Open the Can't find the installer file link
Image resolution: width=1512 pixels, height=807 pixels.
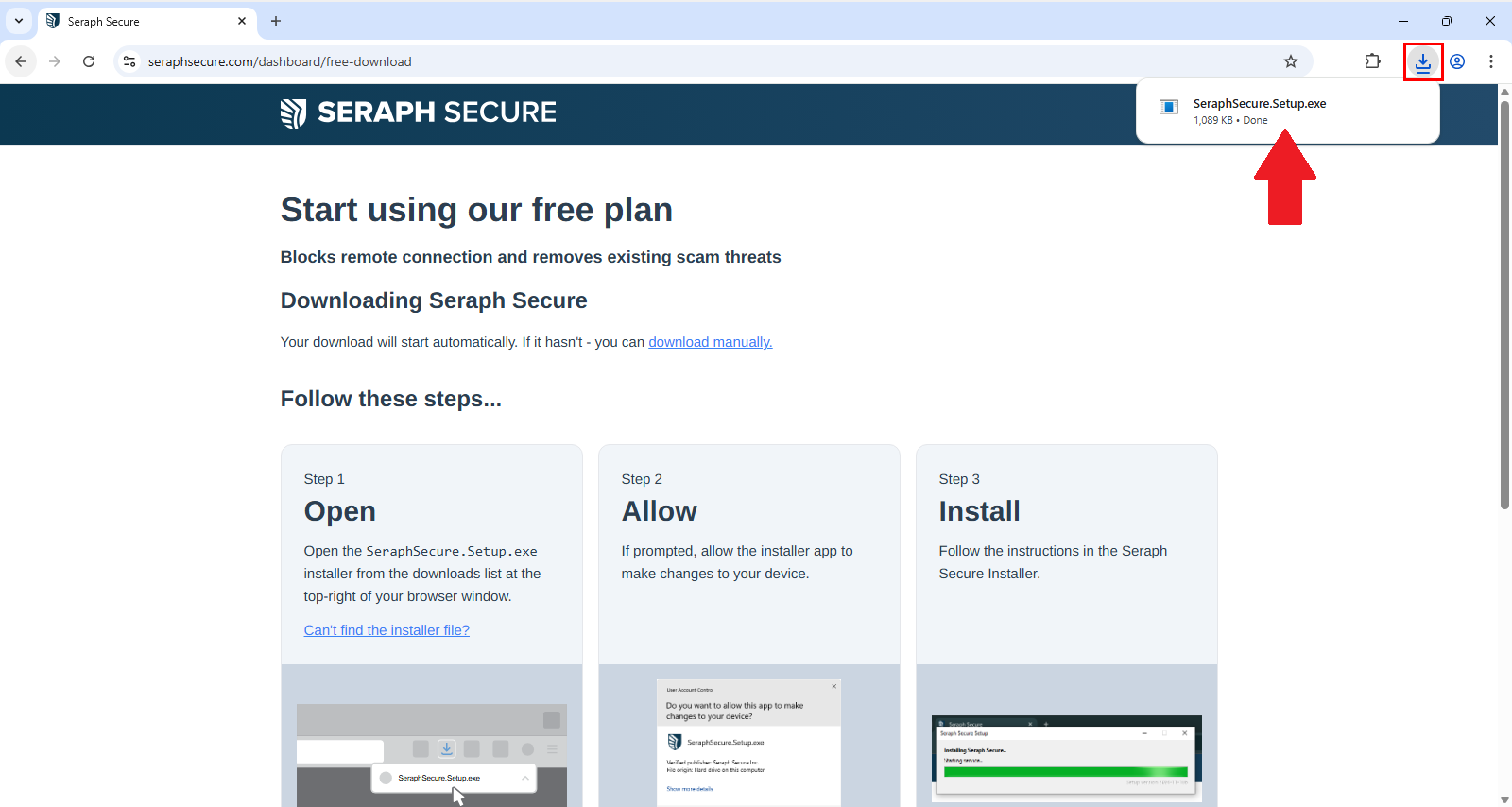pyautogui.click(x=387, y=630)
